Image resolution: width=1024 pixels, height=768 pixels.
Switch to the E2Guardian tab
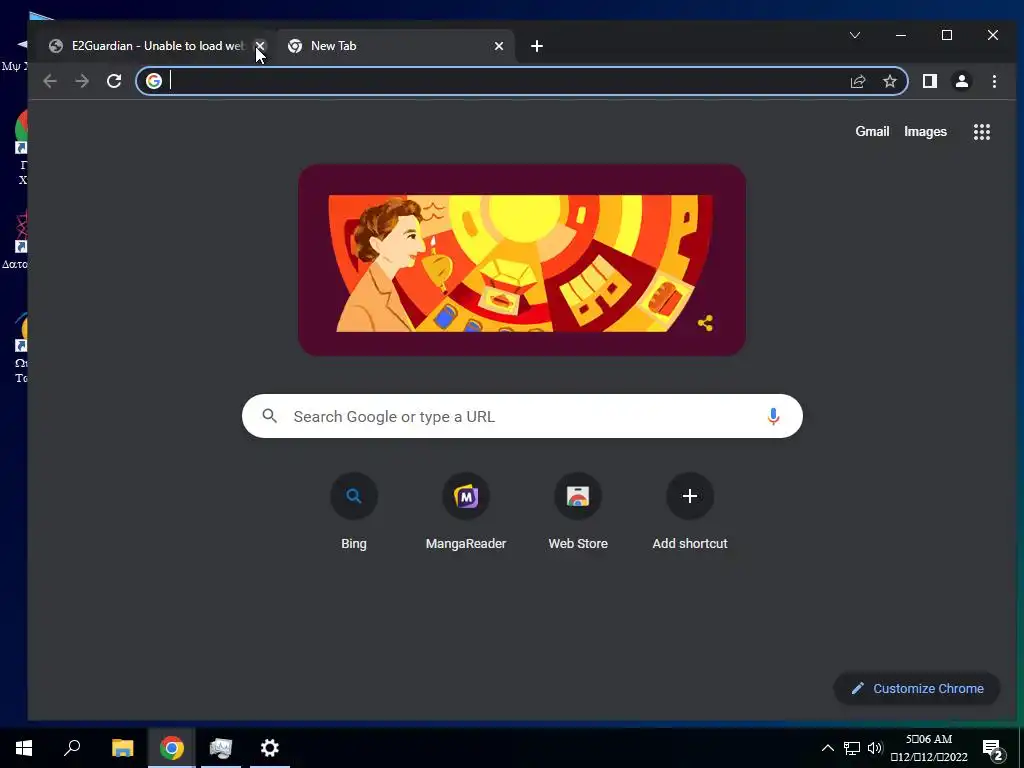(155, 46)
